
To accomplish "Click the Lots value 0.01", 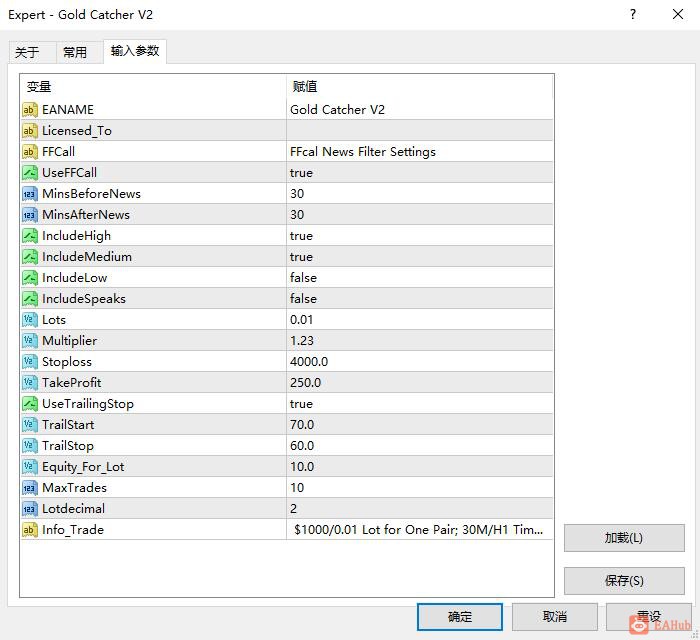I will tap(301, 320).
